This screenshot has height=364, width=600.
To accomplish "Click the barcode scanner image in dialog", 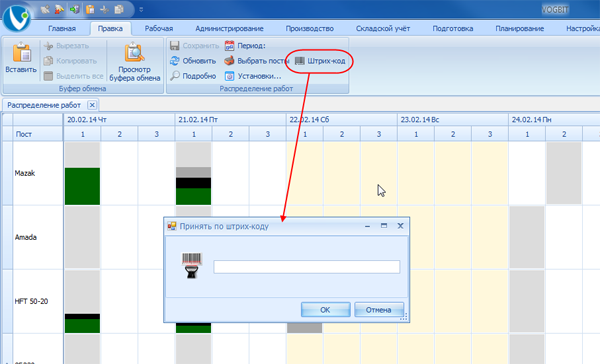I will [191, 265].
